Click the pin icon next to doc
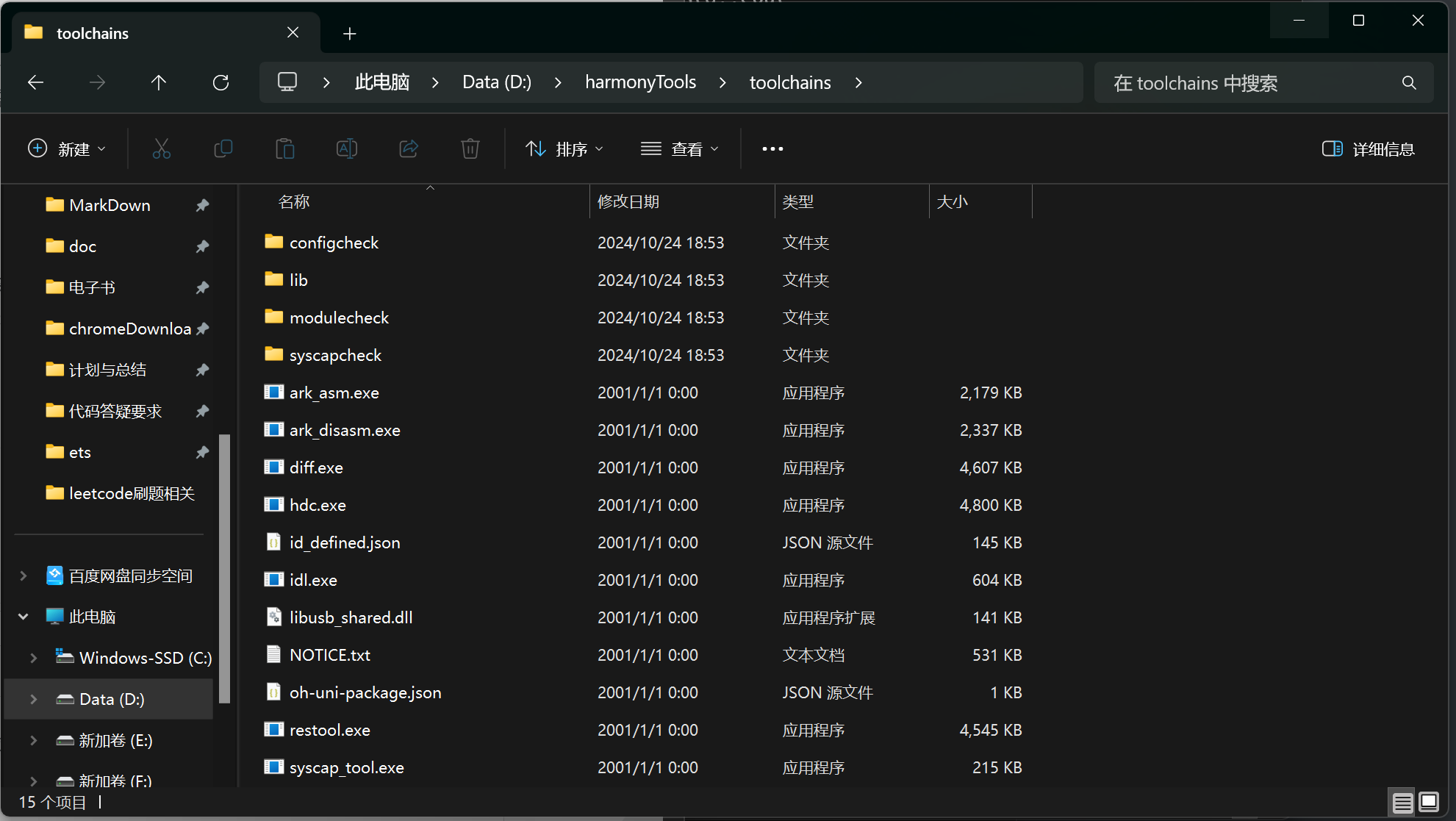 (x=202, y=246)
